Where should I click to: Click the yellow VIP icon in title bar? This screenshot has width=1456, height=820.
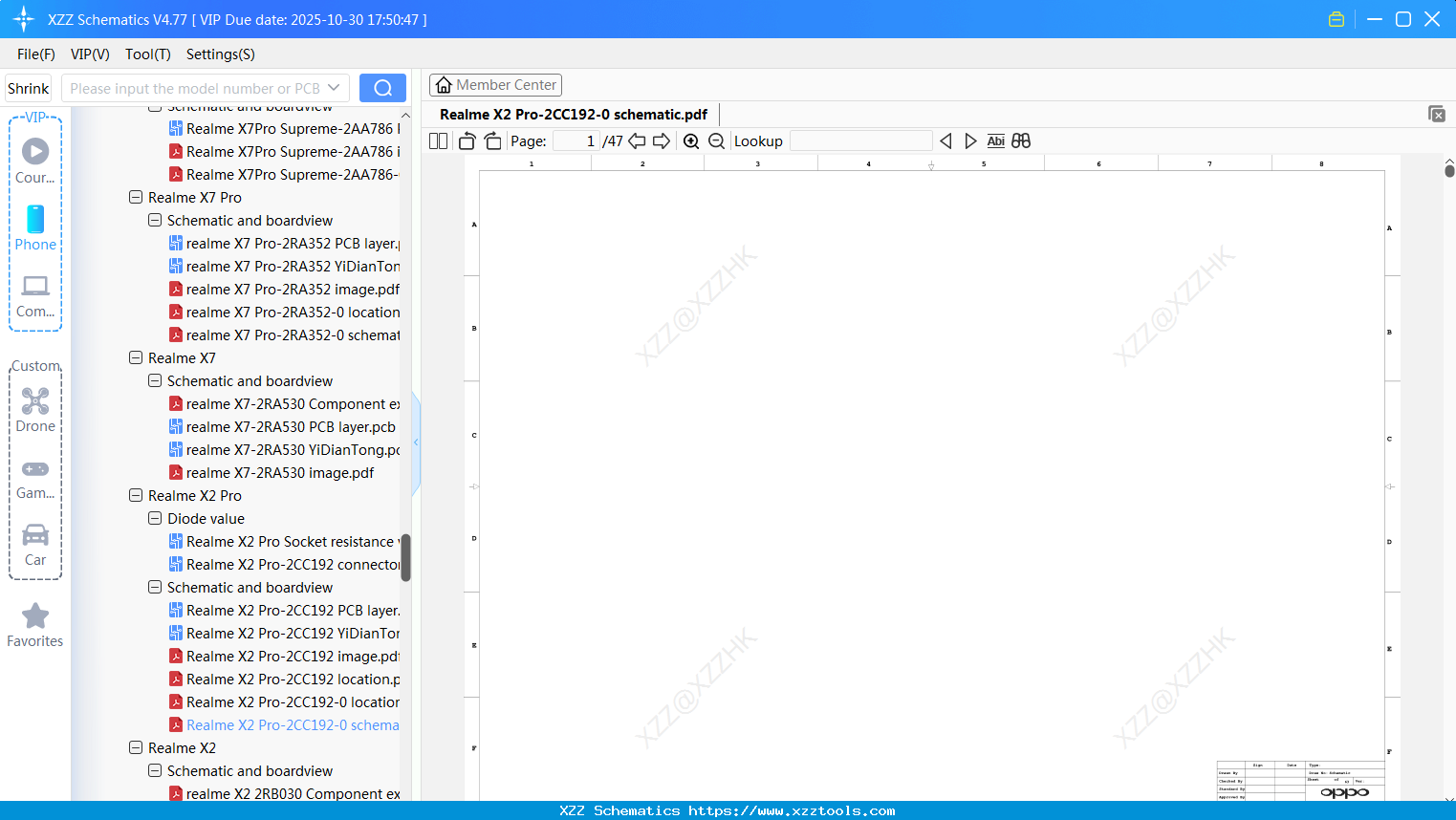[1336, 19]
